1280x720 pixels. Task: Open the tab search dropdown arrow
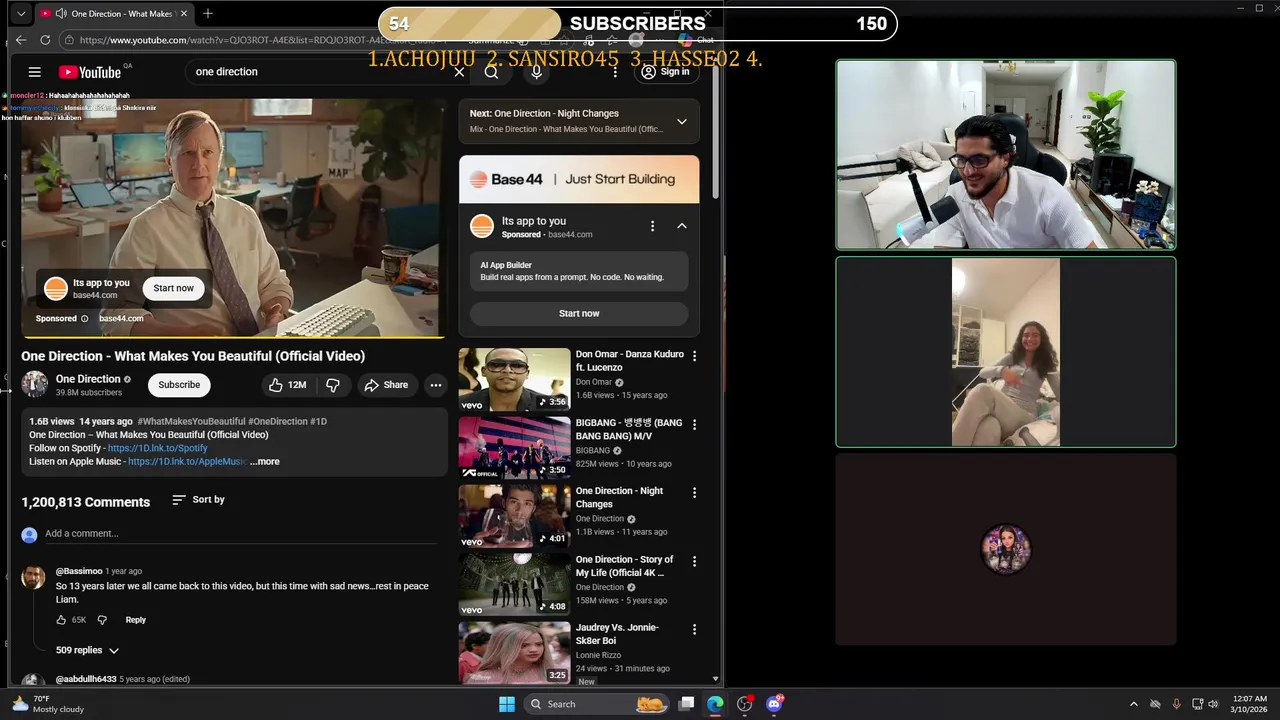[x=21, y=14]
